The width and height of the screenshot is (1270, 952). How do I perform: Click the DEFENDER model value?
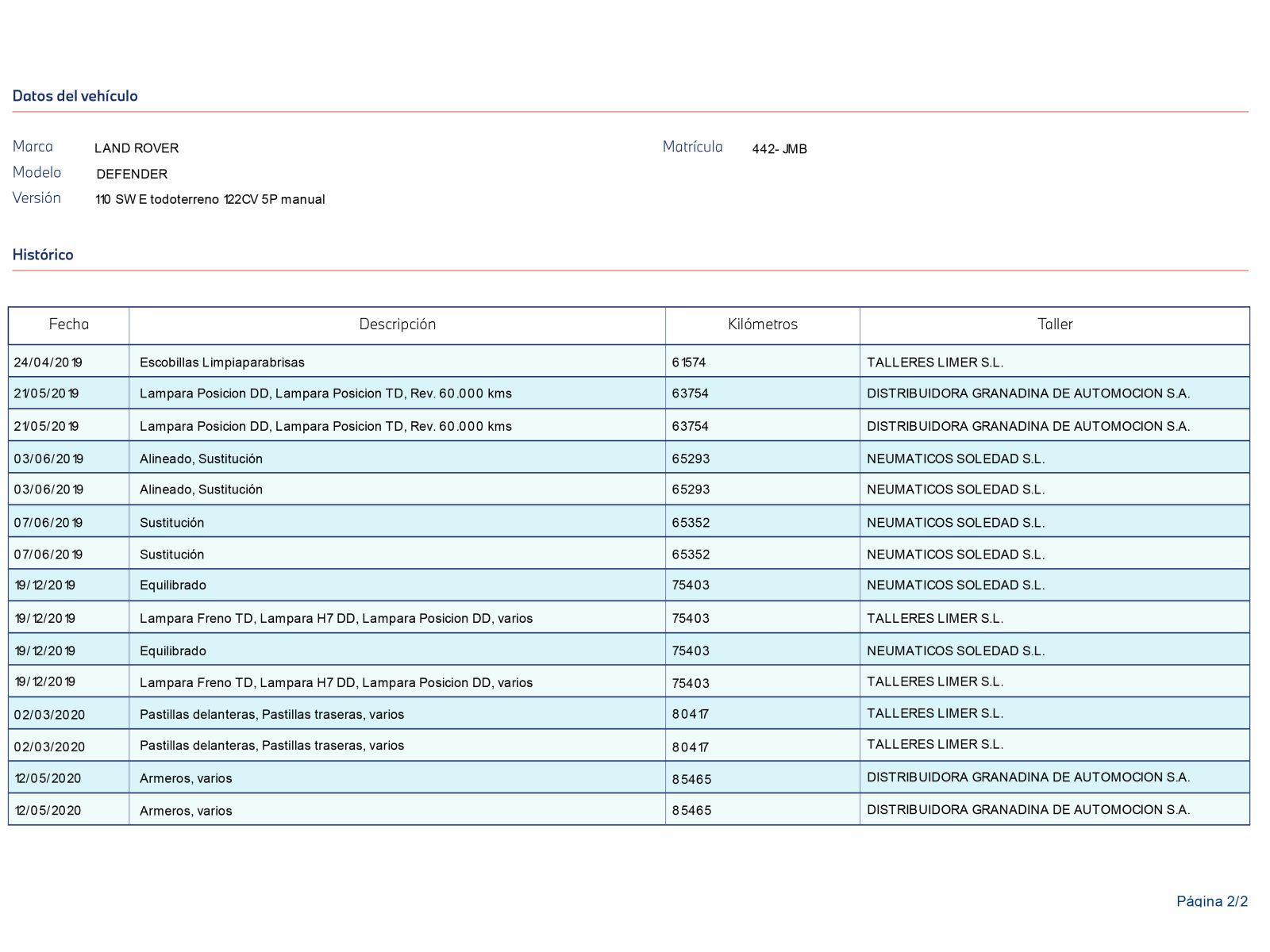pyautogui.click(x=132, y=174)
